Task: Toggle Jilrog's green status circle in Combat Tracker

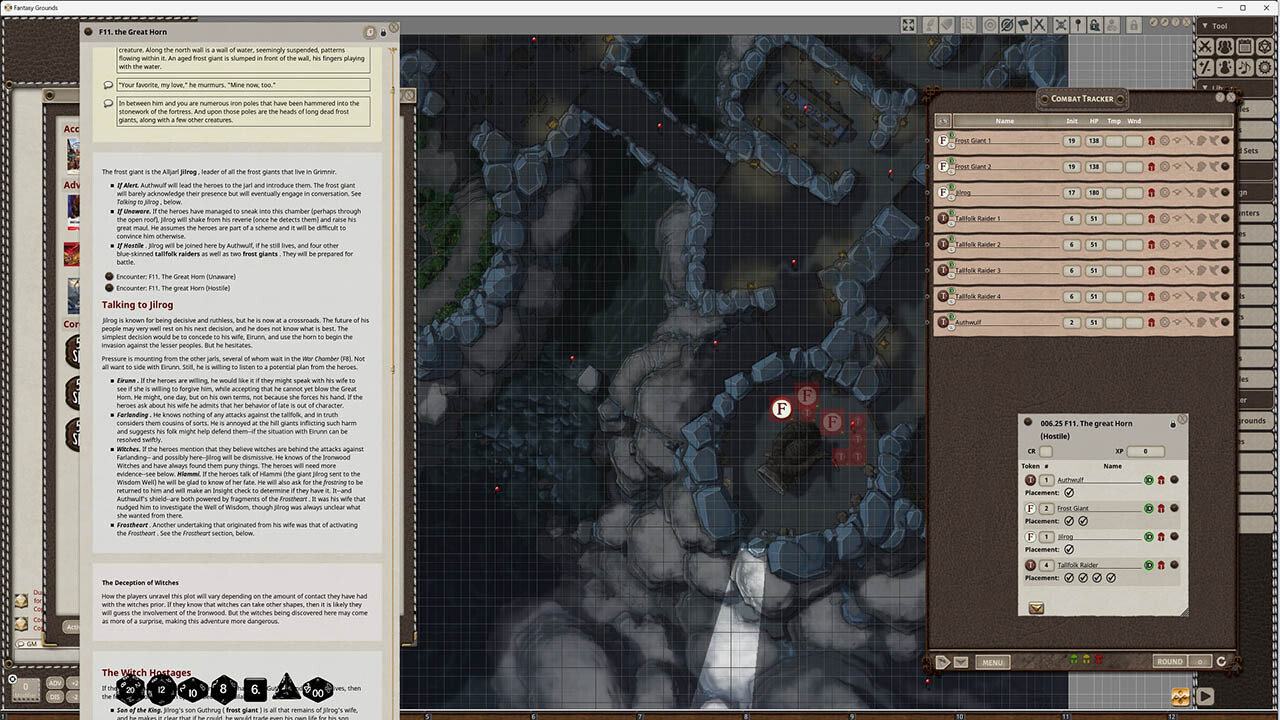Action: tap(949, 186)
